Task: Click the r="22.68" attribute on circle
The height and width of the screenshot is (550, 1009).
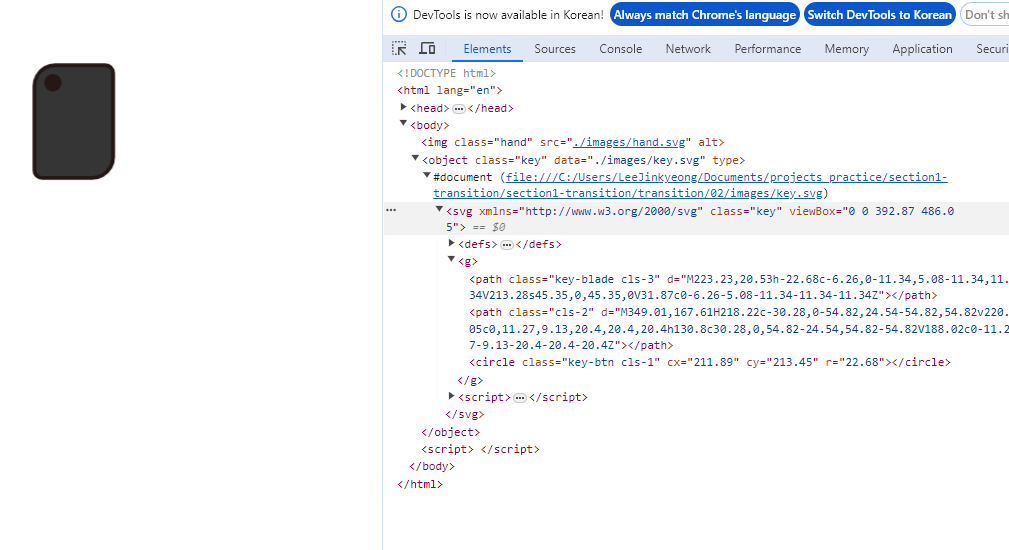Action: (x=855, y=362)
